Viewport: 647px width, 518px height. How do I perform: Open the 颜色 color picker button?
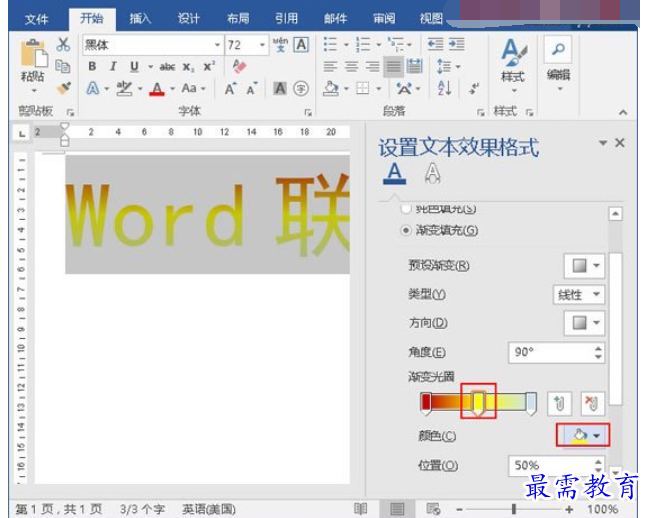pos(583,435)
